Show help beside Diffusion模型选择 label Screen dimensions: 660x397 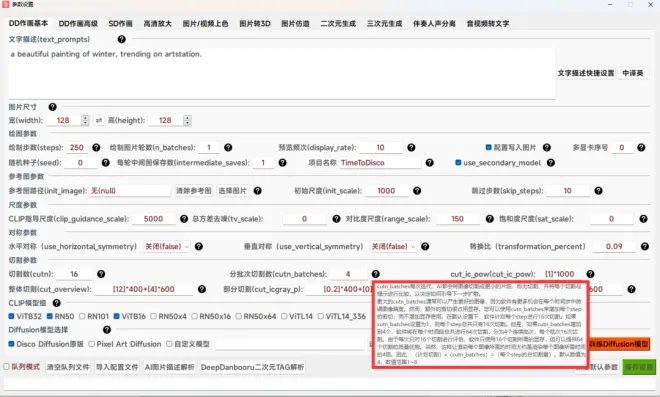107,330
